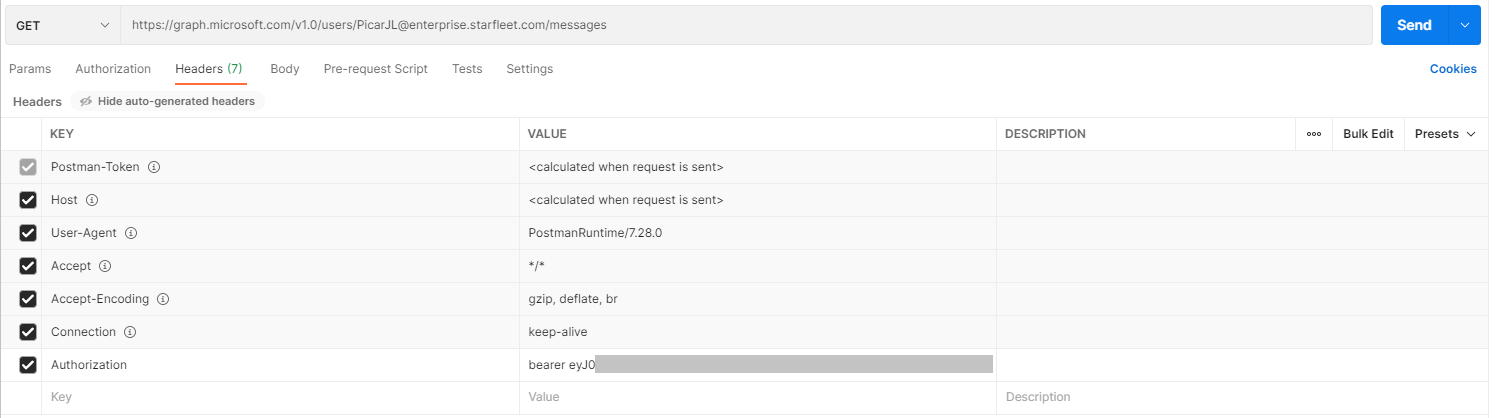
Task: Send the request with the Send button
Action: [x=1414, y=25]
